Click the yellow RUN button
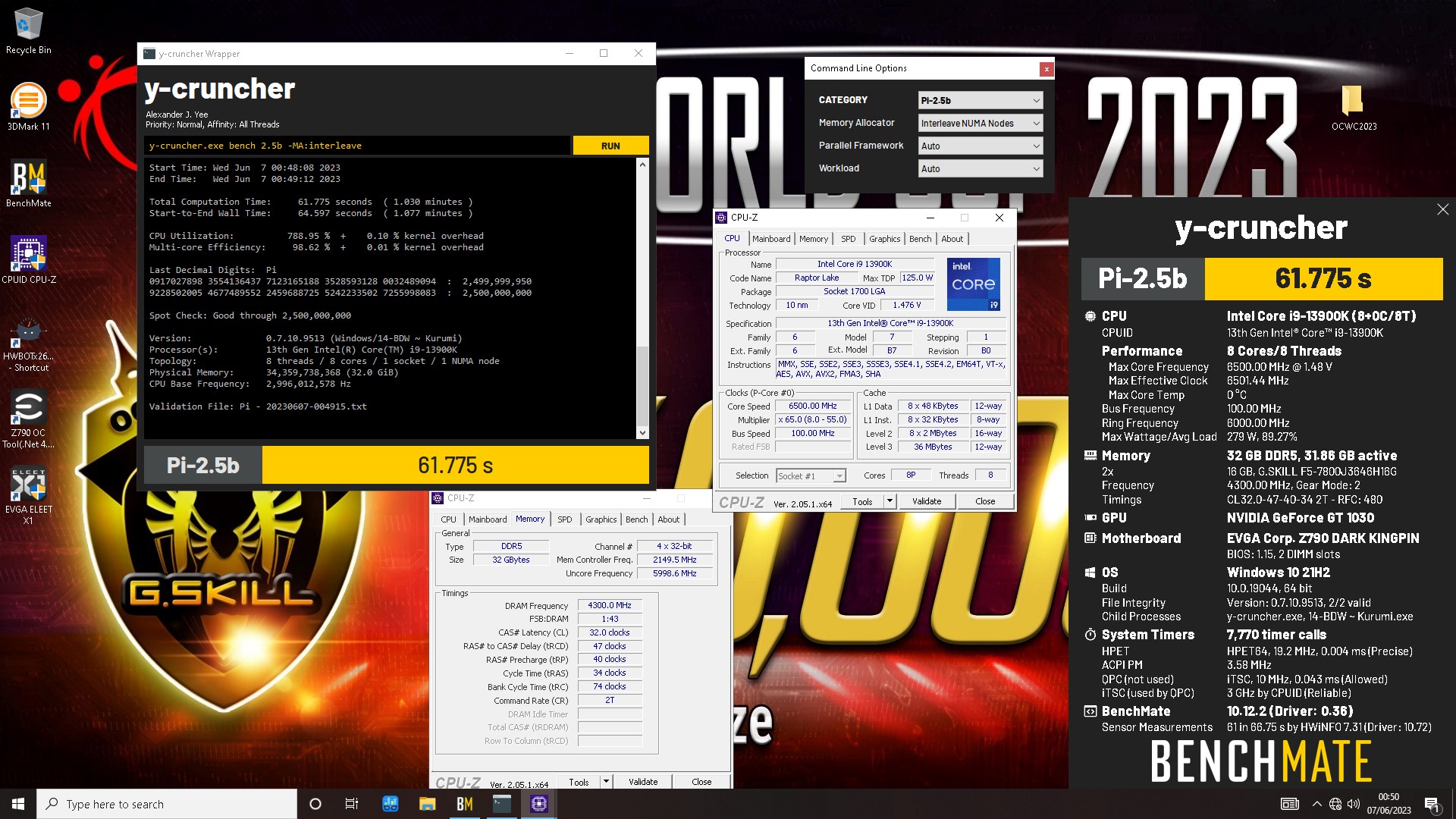Image resolution: width=1456 pixels, height=819 pixels. coord(610,146)
